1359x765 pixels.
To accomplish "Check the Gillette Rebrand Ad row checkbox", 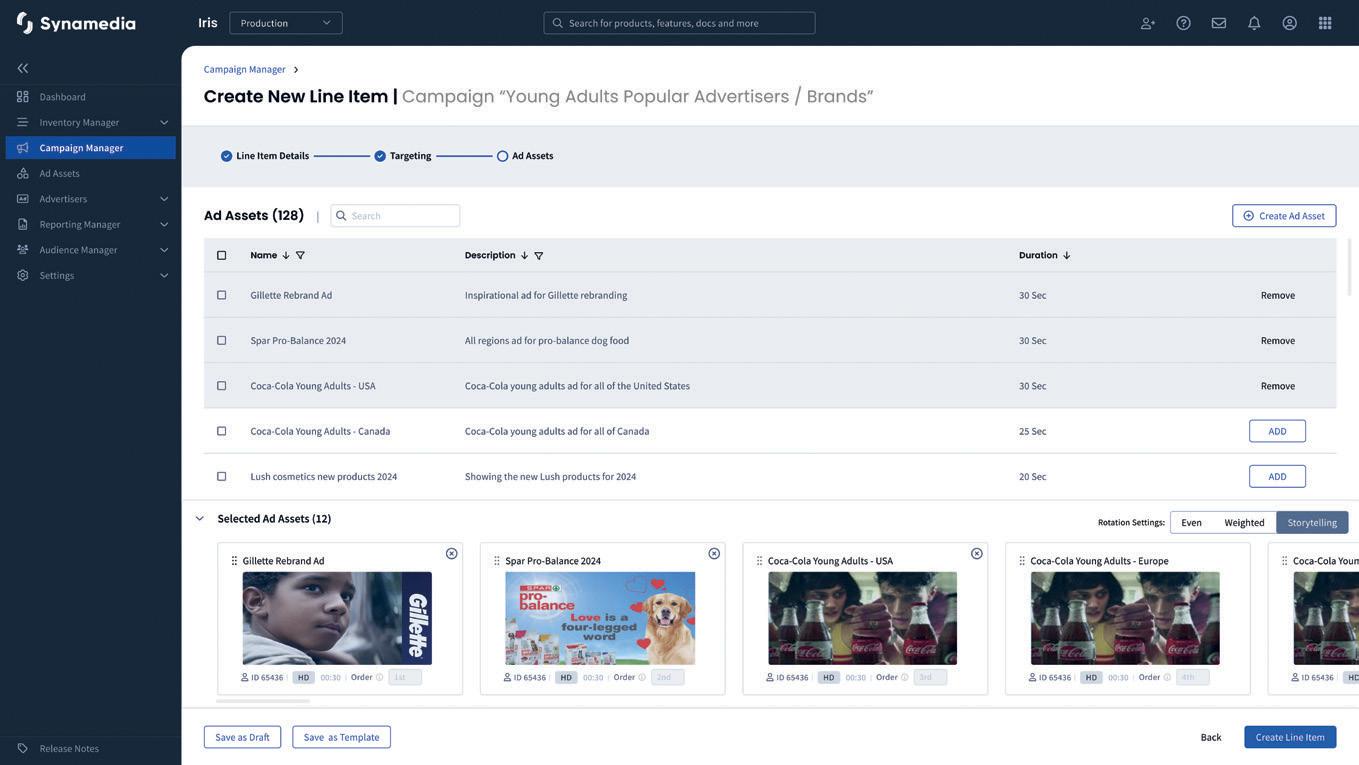I will coord(222,295).
